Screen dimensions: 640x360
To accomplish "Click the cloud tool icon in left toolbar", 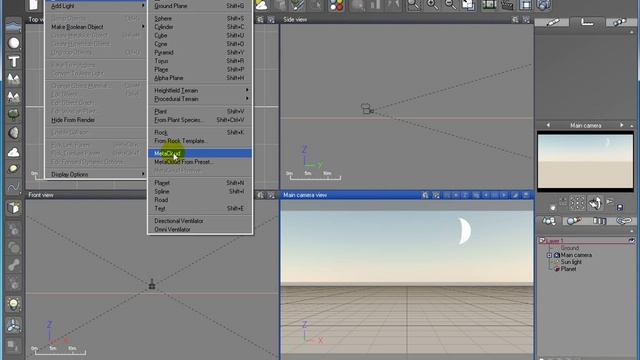I will (13, 152).
